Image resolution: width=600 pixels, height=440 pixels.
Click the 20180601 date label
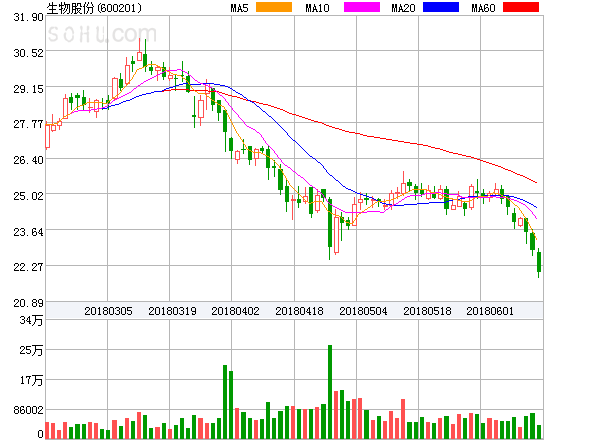pyautogui.click(x=490, y=311)
